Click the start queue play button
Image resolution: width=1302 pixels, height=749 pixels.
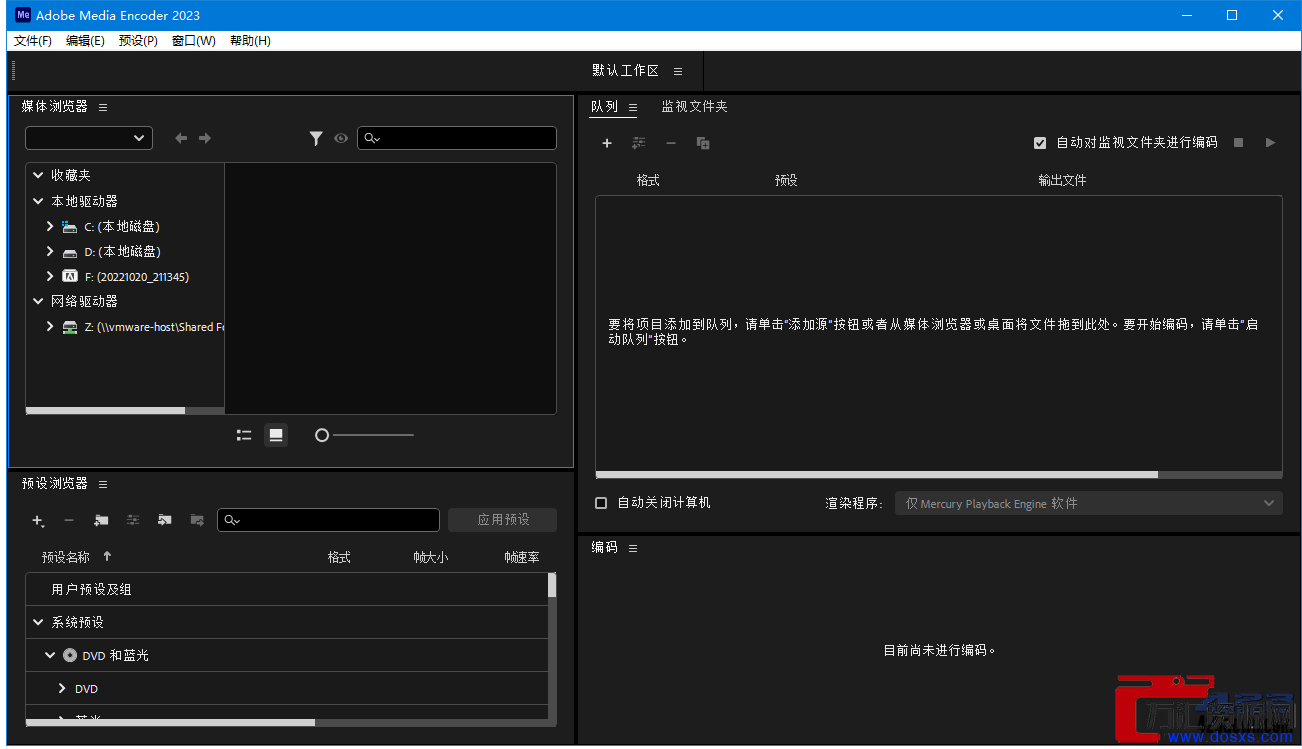click(1270, 143)
